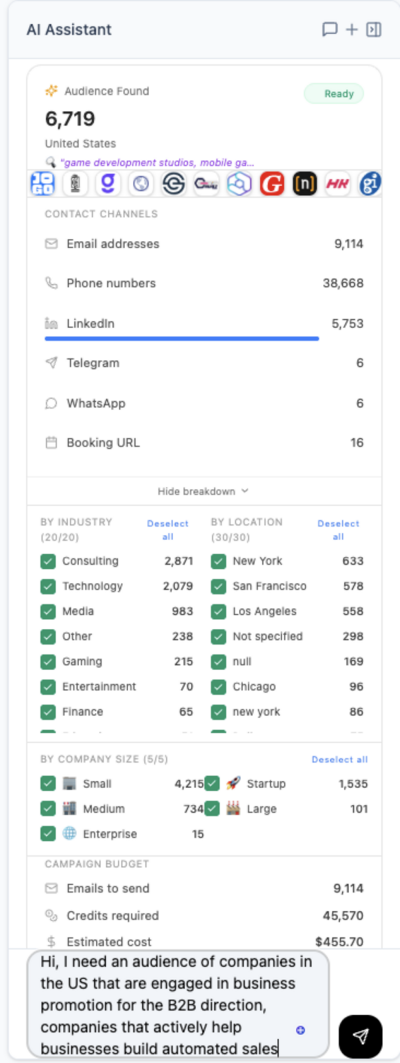
Task: Click the Credits required coins icon
Action: click(x=51, y=915)
